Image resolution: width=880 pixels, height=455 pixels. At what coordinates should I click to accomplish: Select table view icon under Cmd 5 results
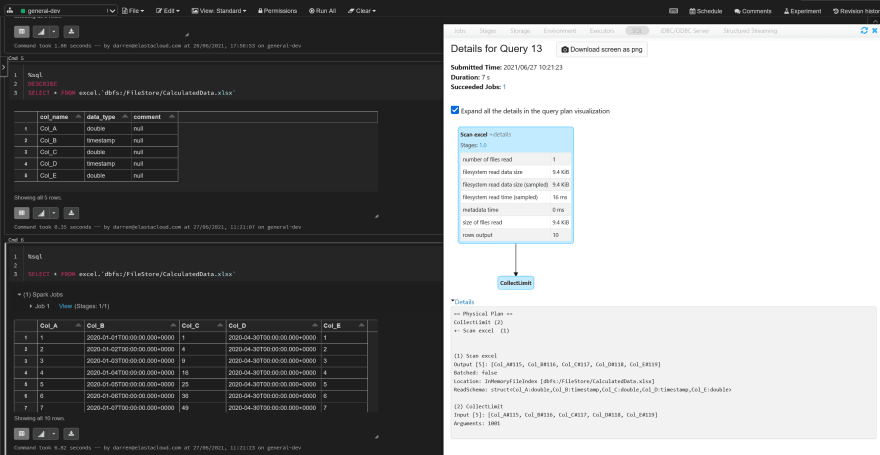pyautogui.click(x=21, y=213)
